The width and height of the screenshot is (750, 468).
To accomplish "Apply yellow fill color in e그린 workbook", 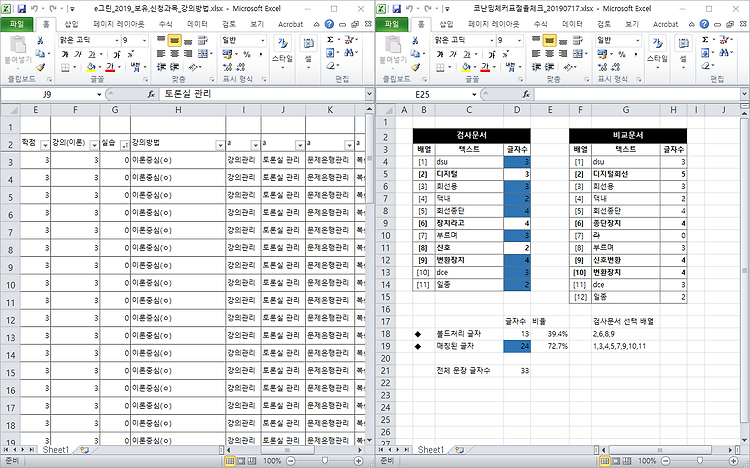I will point(91,67).
